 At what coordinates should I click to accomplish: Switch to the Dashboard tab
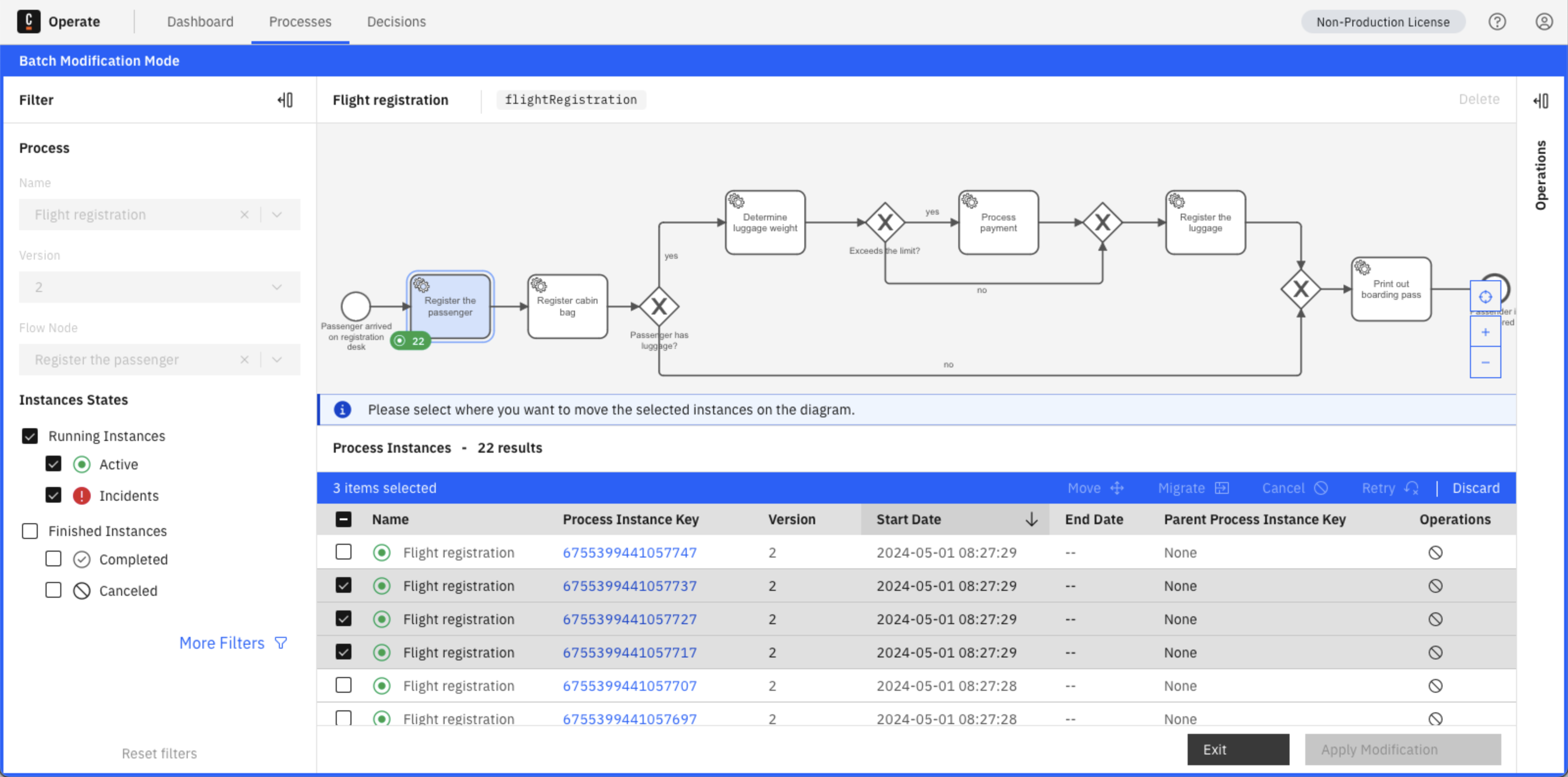tap(200, 22)
